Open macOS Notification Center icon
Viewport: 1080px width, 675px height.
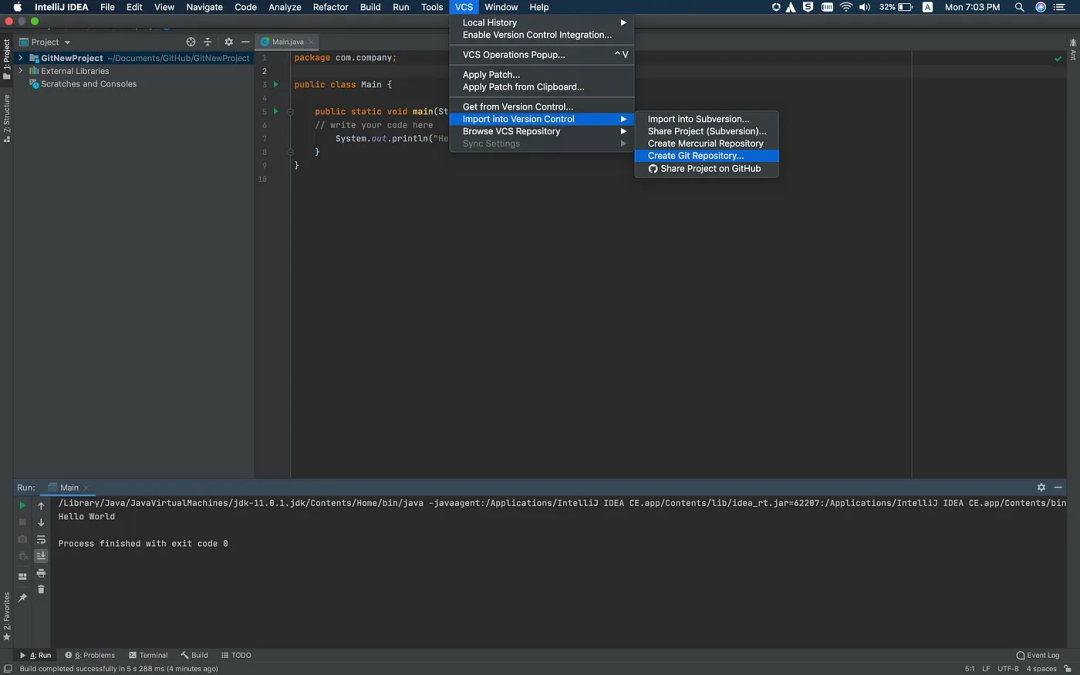coord(1060,7)
